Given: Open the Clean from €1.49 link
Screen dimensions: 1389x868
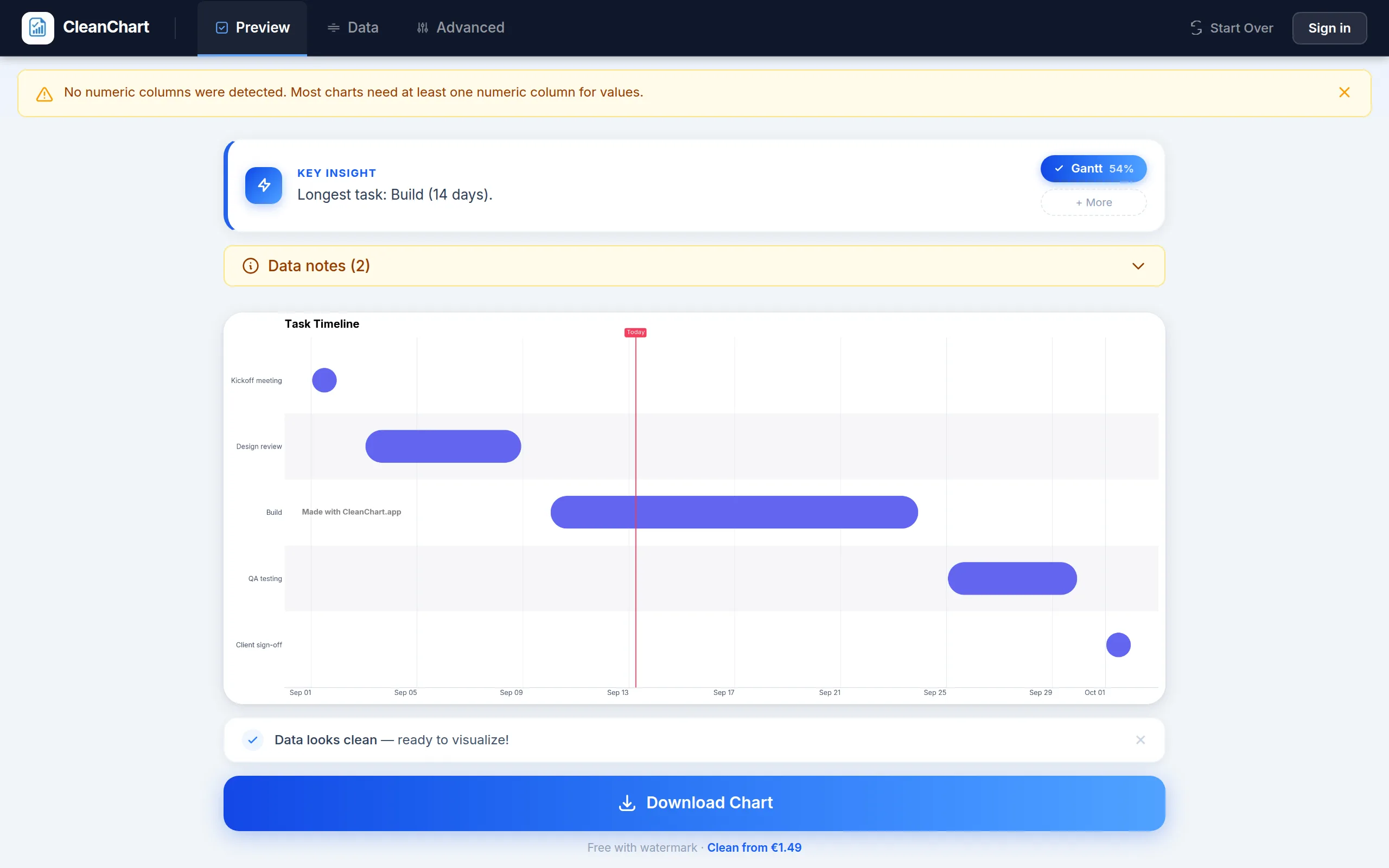Looking at the screenshot, I should pos(754,848).
